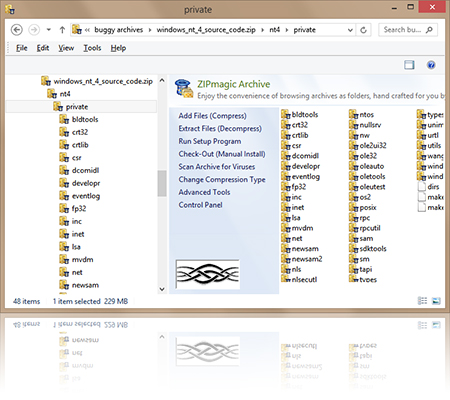Go up one folder level

(x=62, y=30)
